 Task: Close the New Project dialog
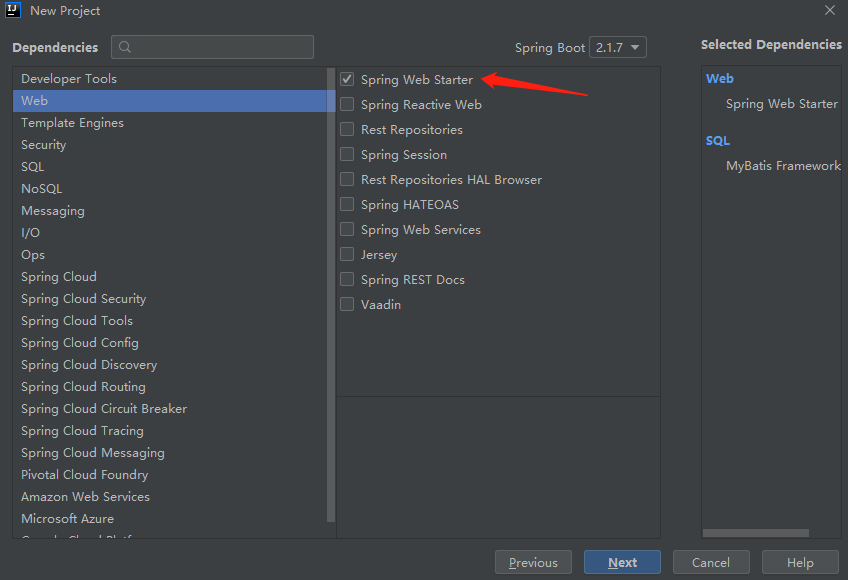click(x=829, y=11)
